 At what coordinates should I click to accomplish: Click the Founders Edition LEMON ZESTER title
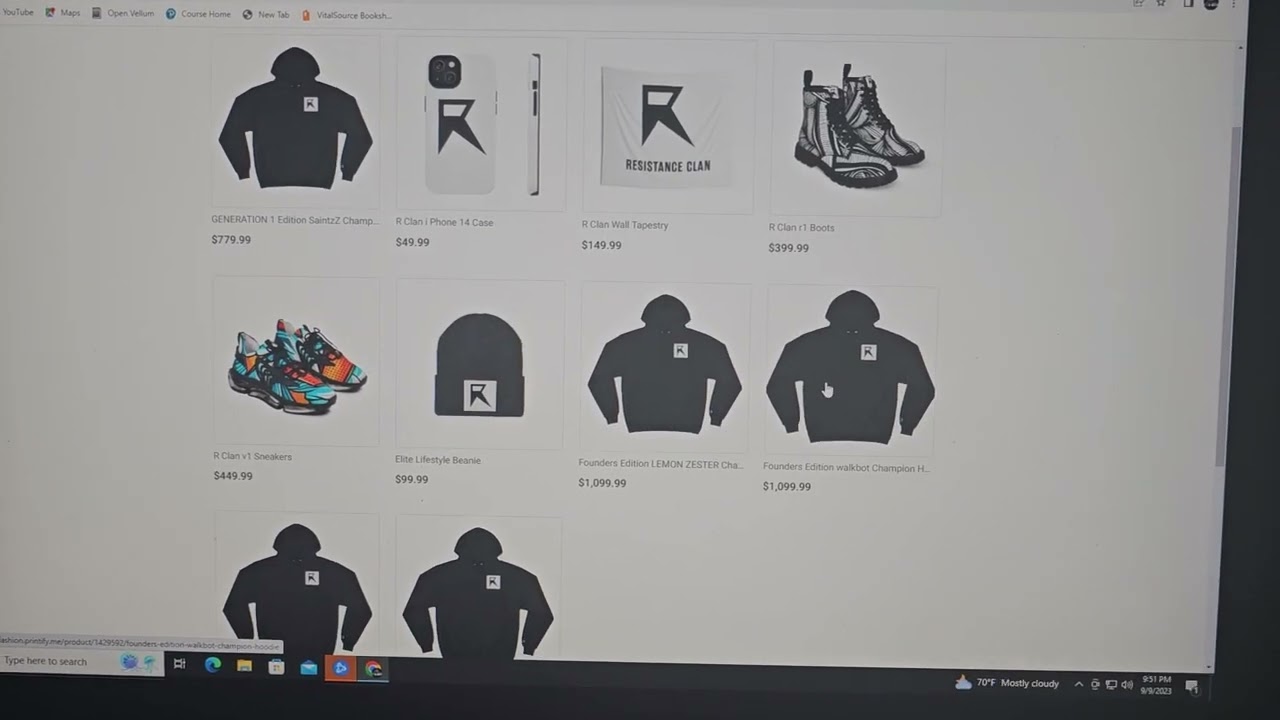pos(661,464)
